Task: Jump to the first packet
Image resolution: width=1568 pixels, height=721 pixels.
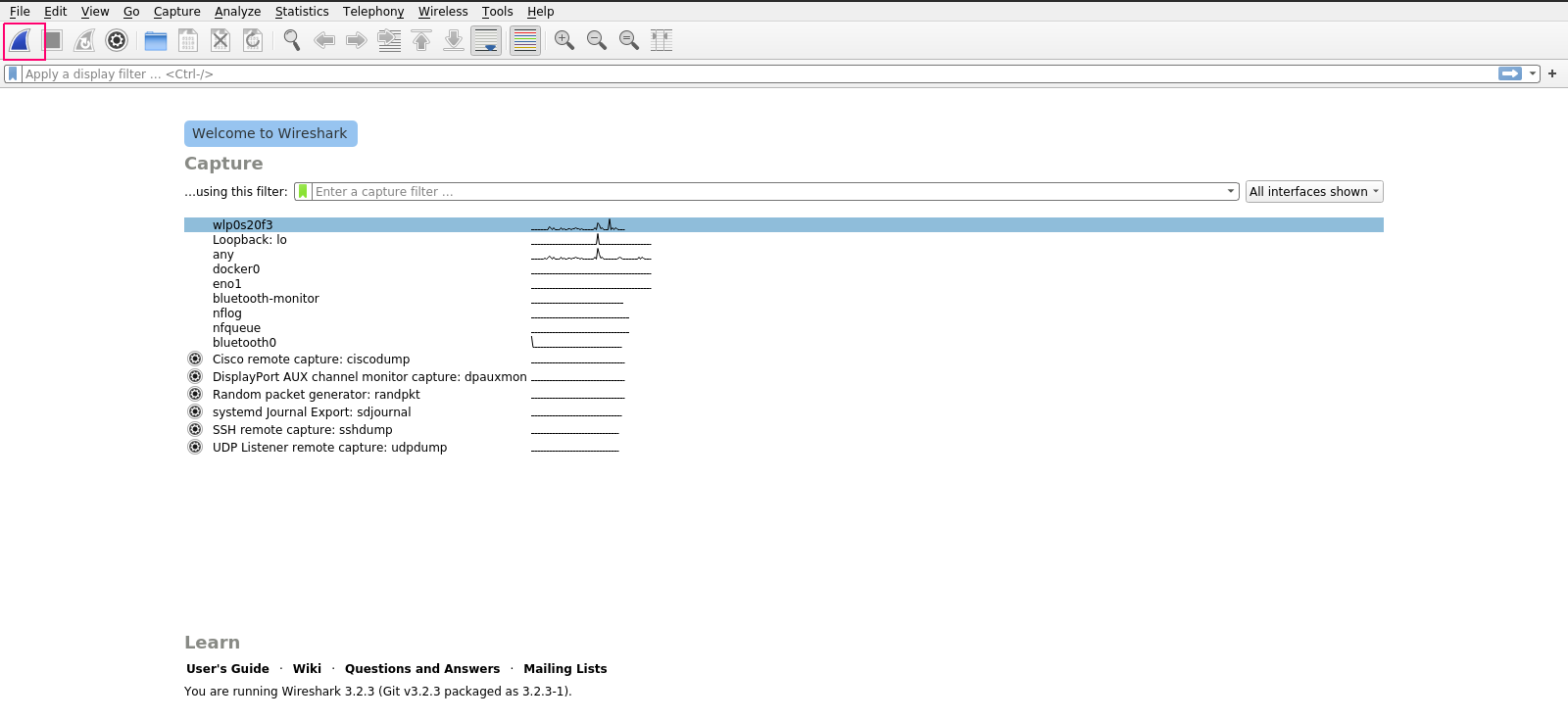Action: 421,40
